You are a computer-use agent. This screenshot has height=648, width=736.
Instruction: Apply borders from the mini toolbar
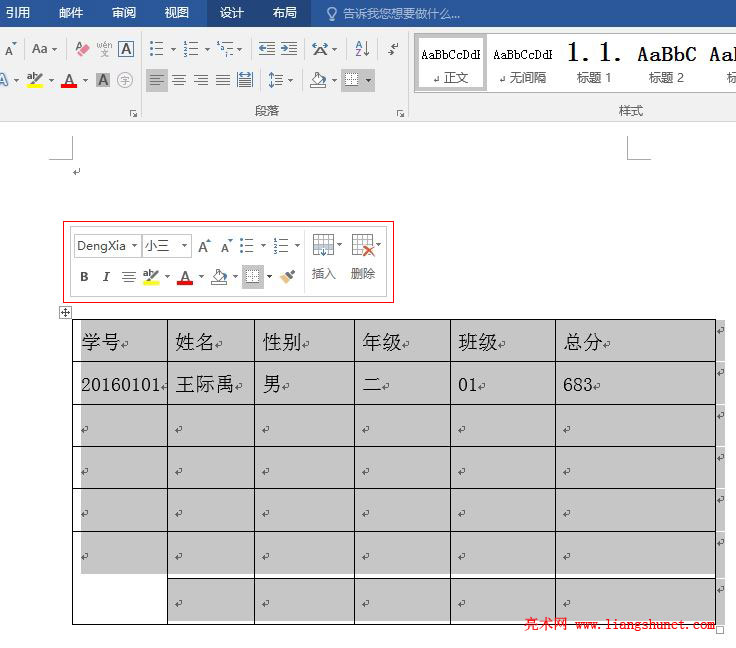(x=253, y=277)
